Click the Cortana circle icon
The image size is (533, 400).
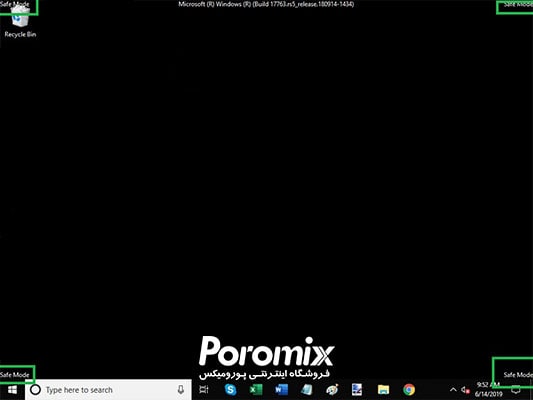(x=35, y=390)
